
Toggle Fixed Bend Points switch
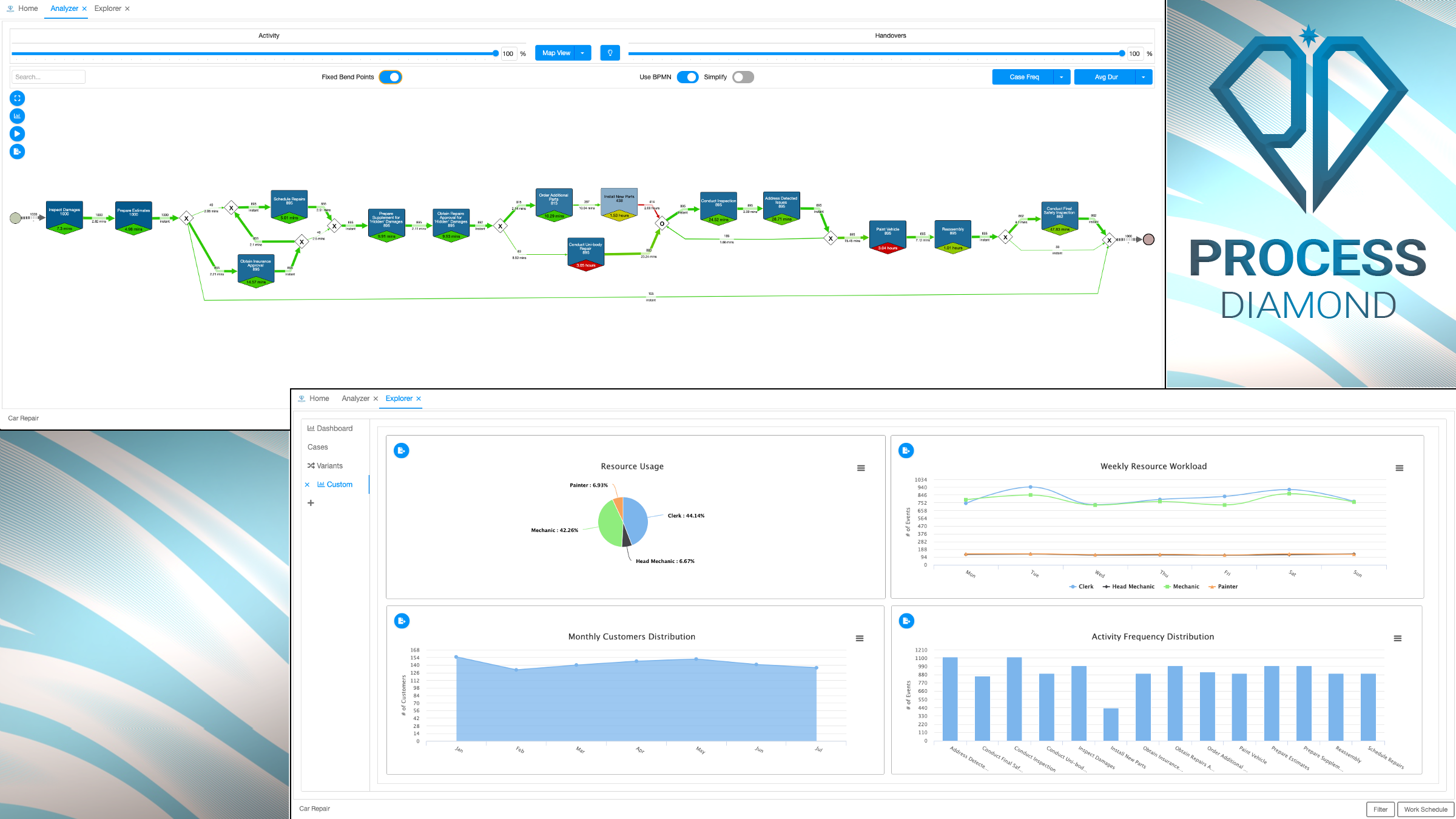(391, 77)
